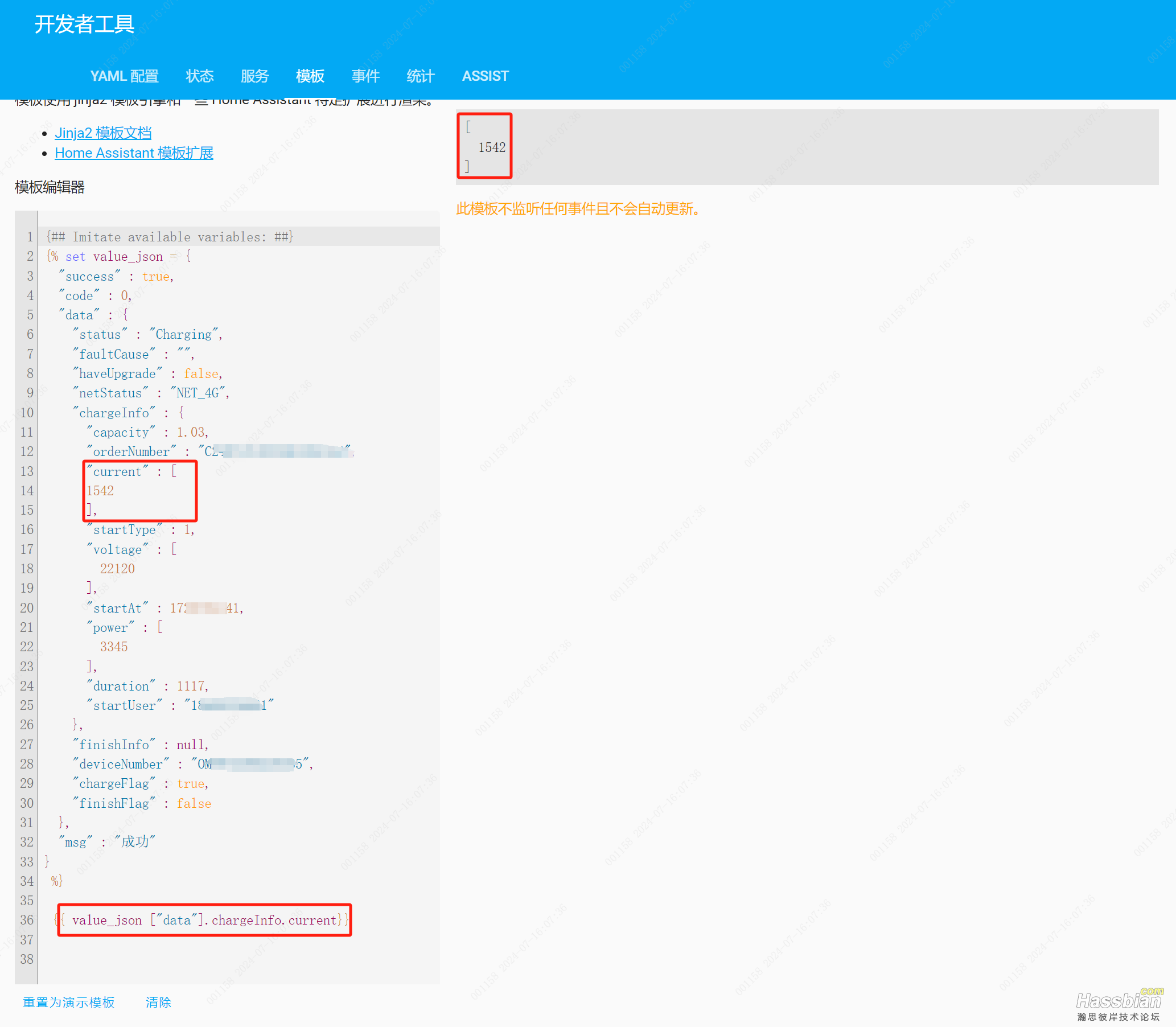
Task: Click the value 1542 in the editor
Action: 100,491
